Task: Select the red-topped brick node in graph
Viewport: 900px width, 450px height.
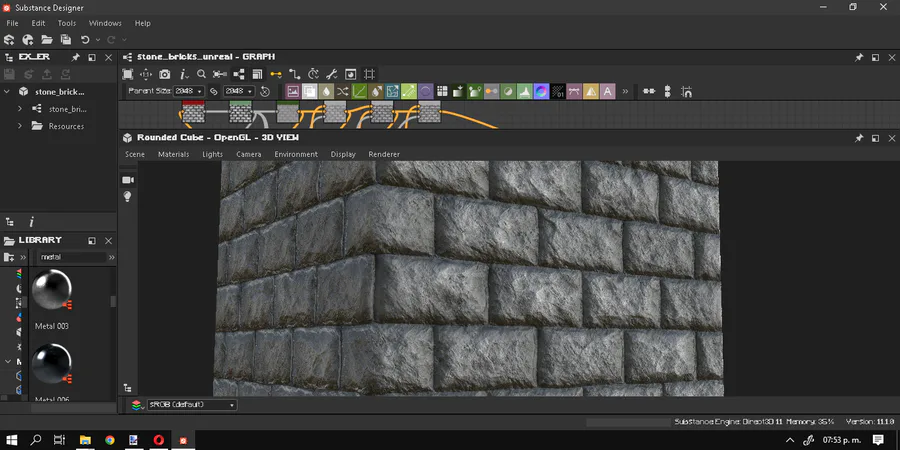Action: pyautogui.click(x=193, y=111)
